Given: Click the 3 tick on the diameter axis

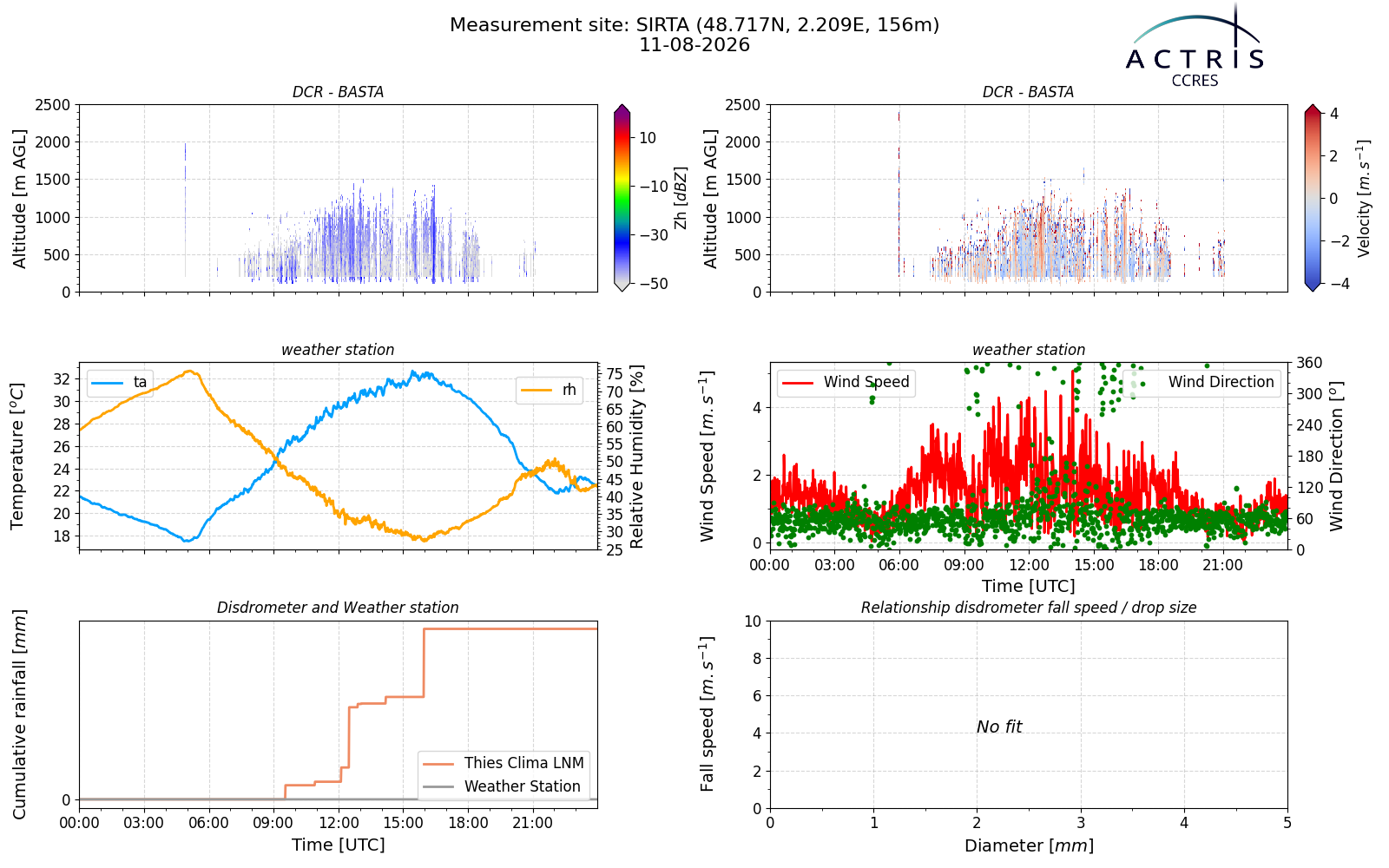Looking at the screenshot, I should pyautogui.click(x=1081, y=823).
